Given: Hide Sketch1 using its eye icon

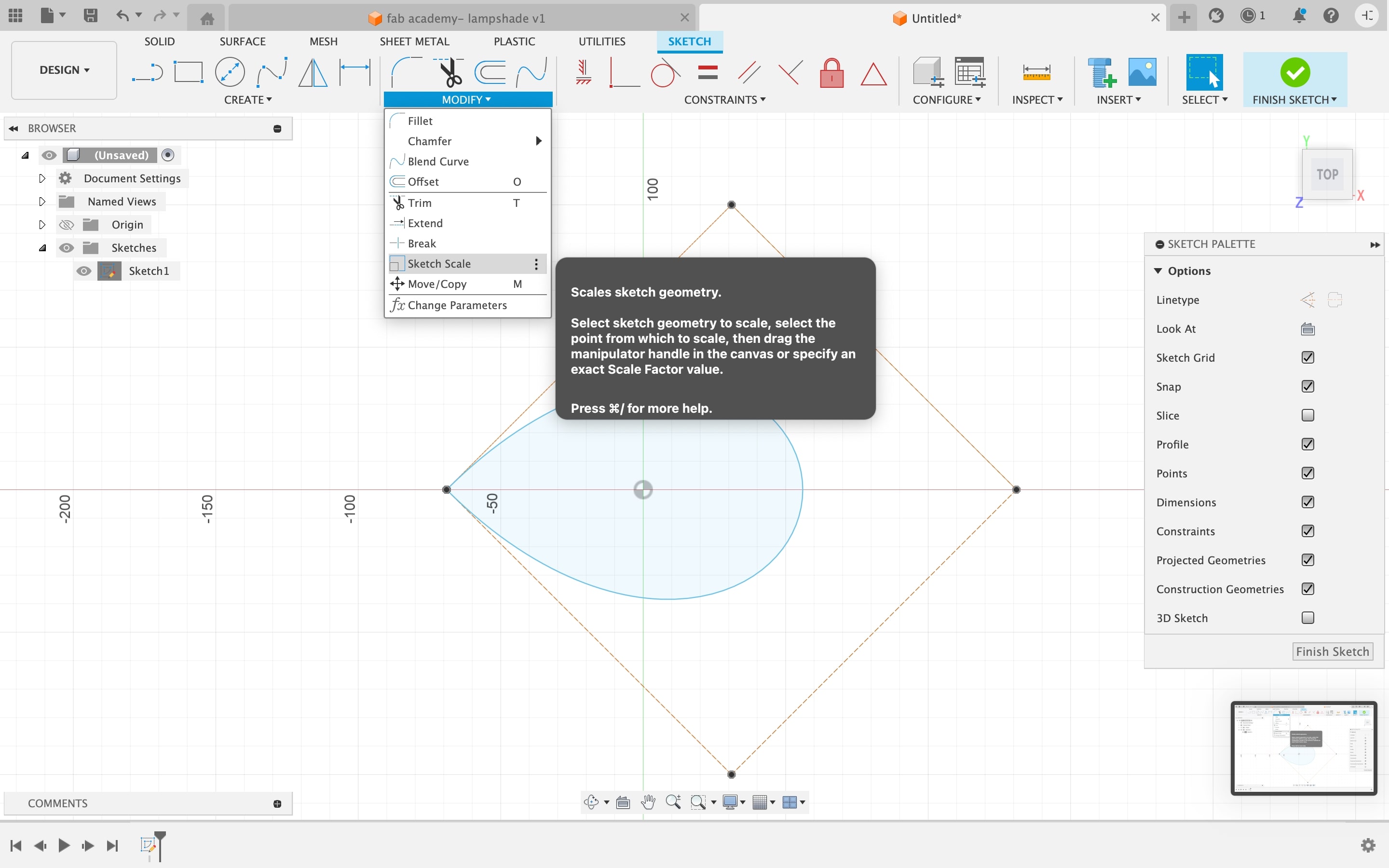Looking at the screenshot, I should 84,271.
